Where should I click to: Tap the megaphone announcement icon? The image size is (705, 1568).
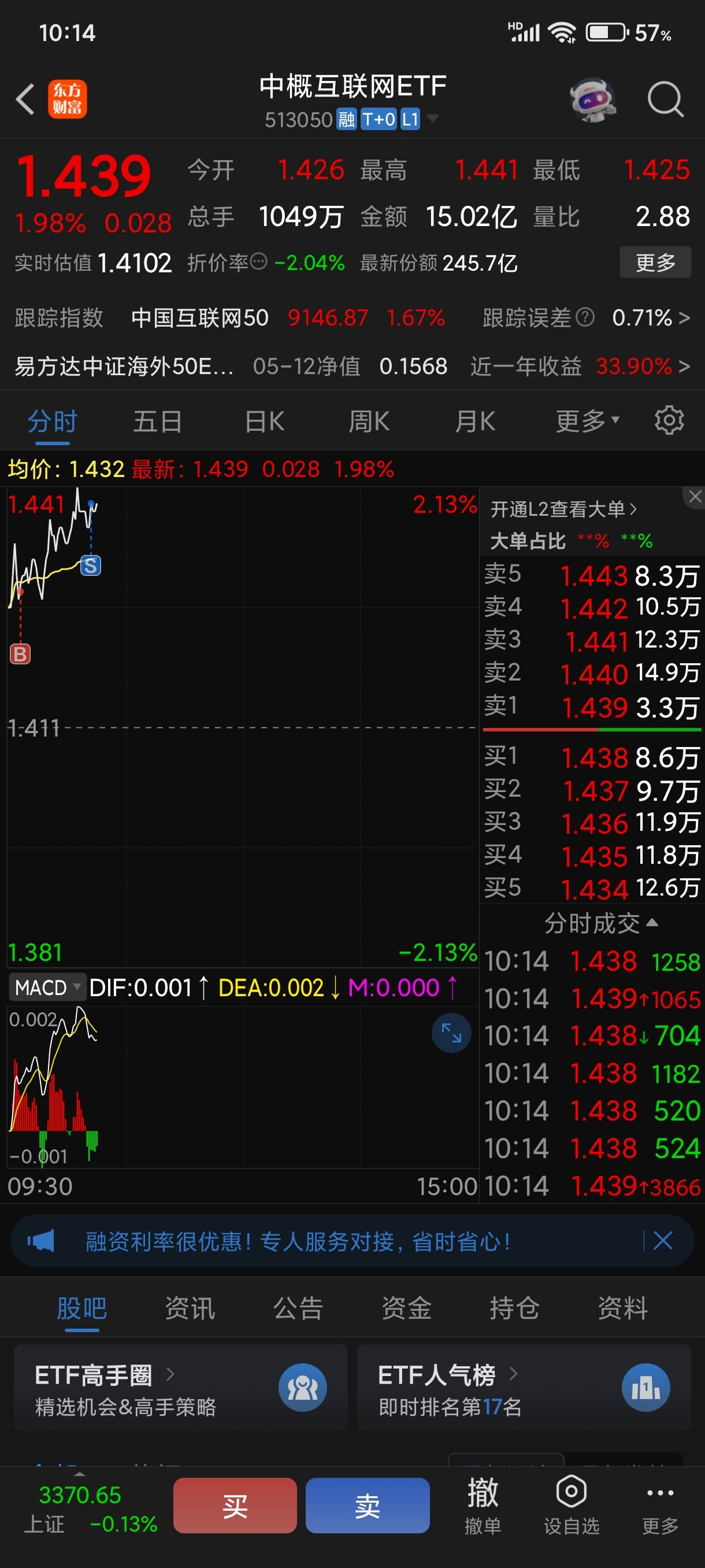pos(41,1241)
